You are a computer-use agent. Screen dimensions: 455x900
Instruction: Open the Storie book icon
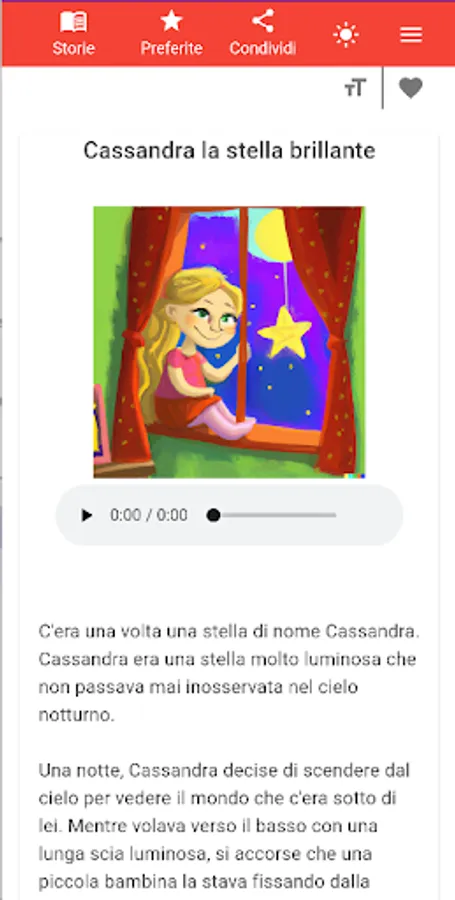tap(73, 22)
